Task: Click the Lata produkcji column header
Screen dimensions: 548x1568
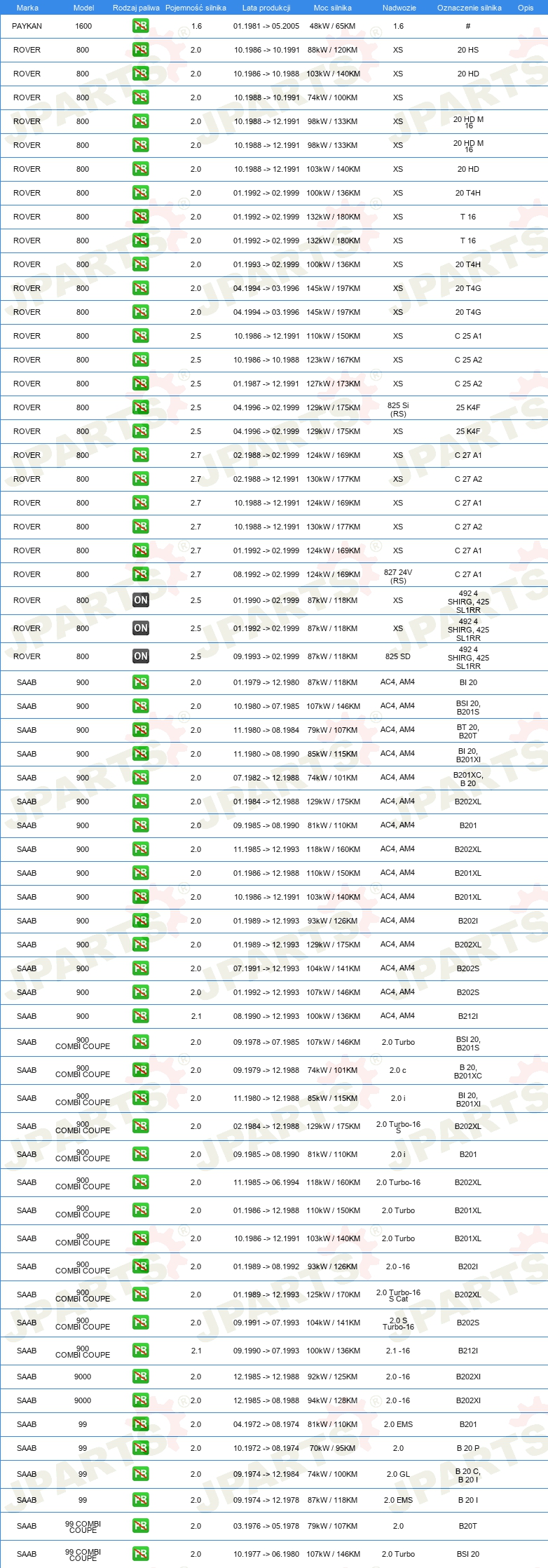Action: coord(266,8)
